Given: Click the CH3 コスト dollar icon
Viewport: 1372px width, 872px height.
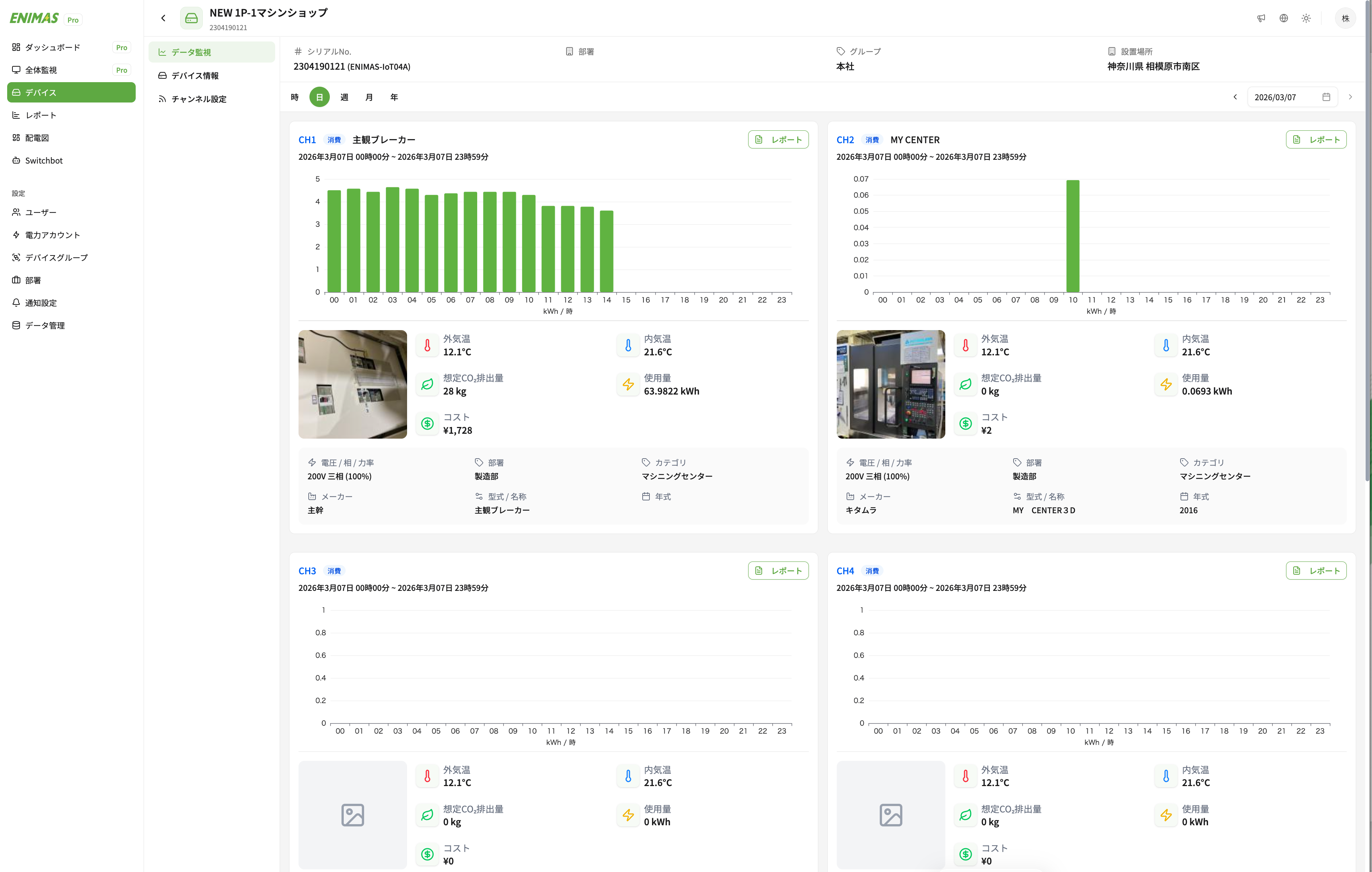Looking at the screenshot, I should [427, 854].
